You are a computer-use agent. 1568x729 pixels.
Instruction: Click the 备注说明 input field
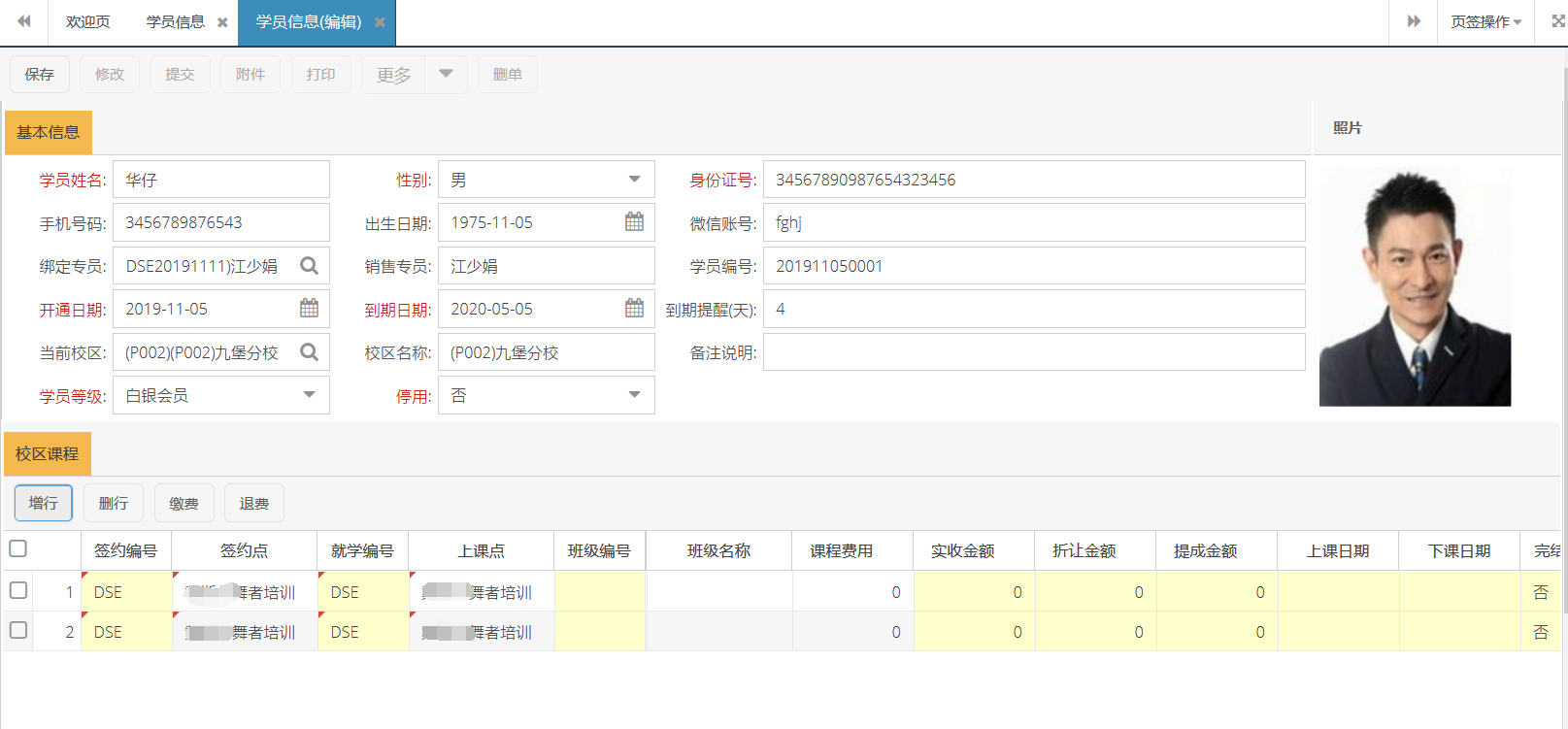coord(1033,352)
